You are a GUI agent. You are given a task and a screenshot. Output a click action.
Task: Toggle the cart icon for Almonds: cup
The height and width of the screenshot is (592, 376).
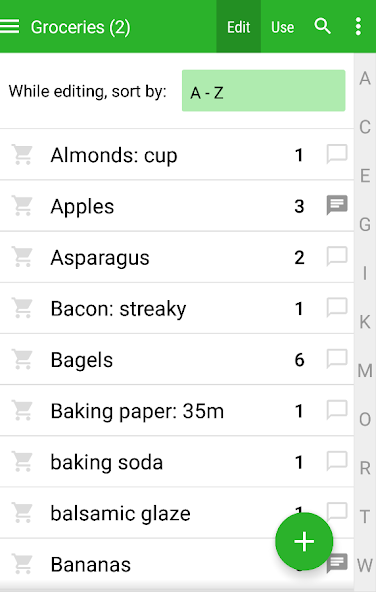[x=22, y=154]
